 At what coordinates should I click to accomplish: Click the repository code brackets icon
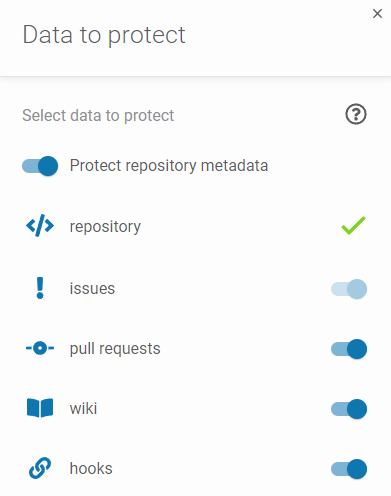tap(40, 226)
